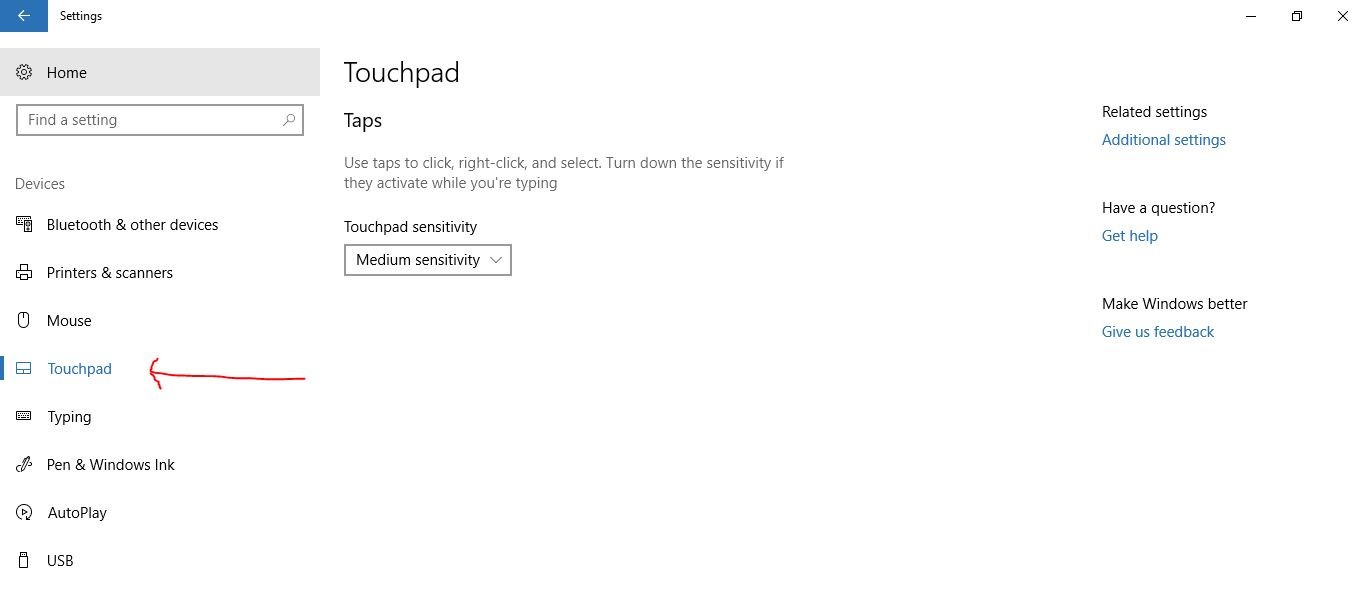Click the Get help link
The image size is (1366, 601).
[1129, 235]
